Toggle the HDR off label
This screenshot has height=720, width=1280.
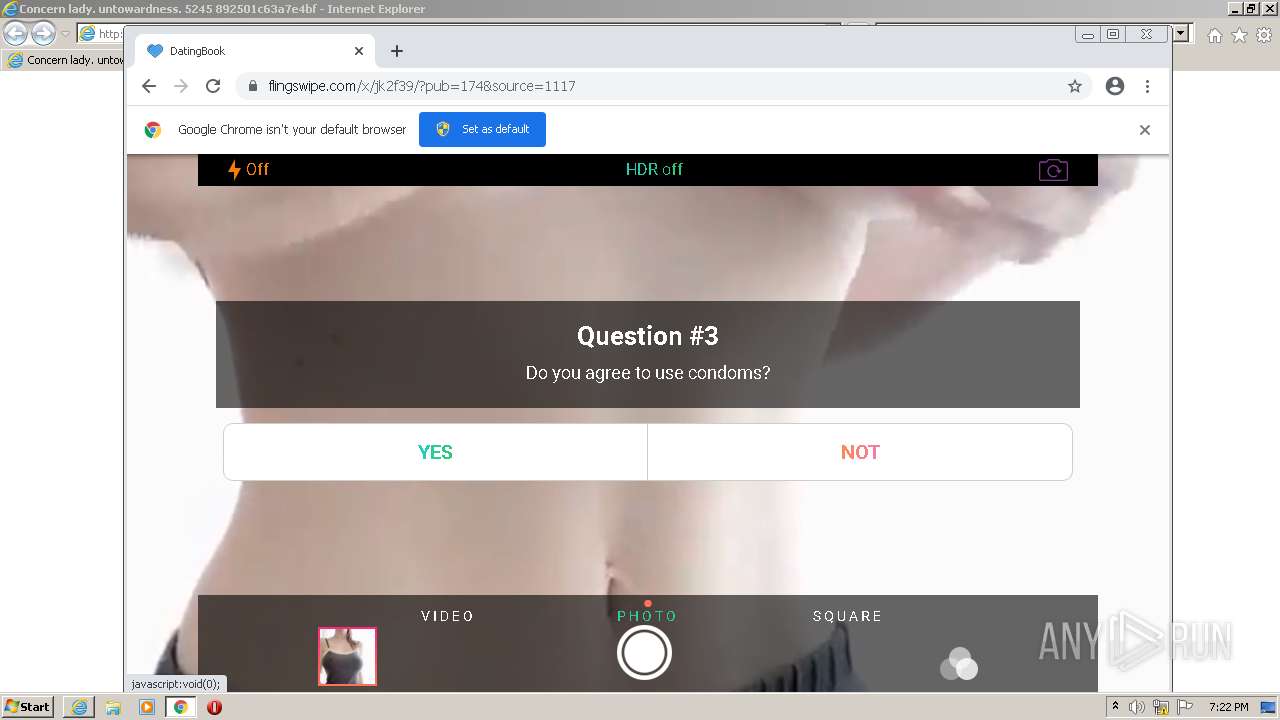coord(654,169)
